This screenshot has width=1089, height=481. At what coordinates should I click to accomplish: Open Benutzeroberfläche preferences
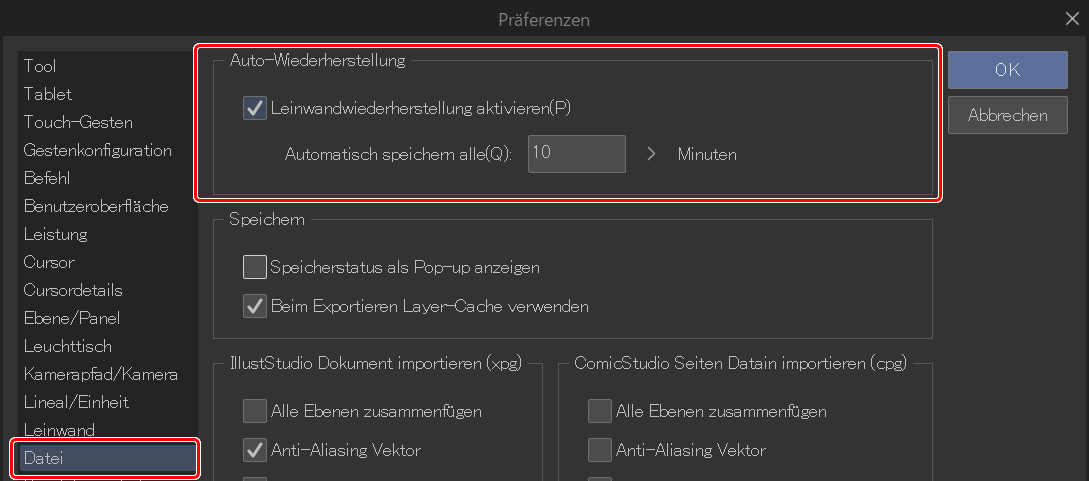tap(96, 206)
